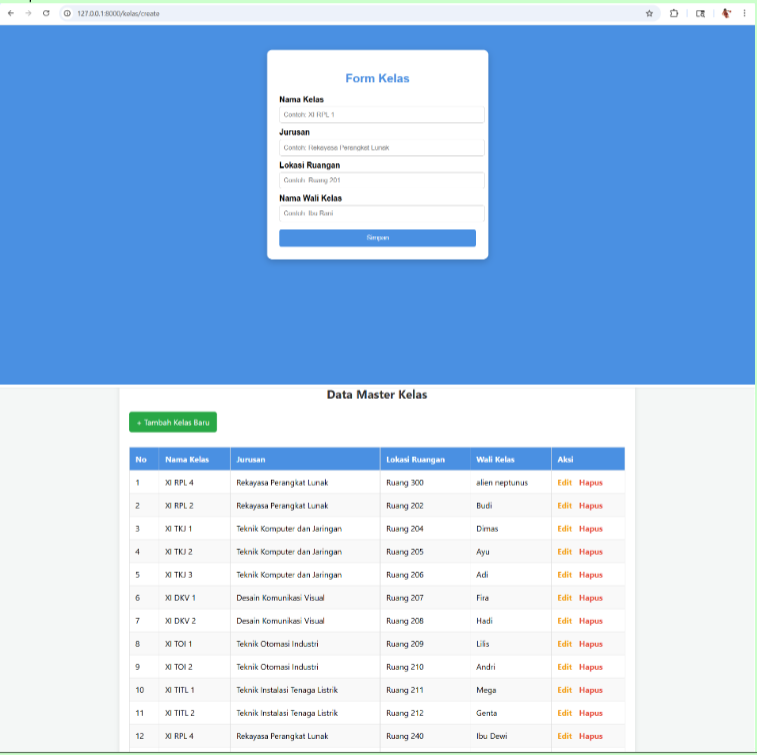Edit the XI RPL 4 row with alien neptunus
Screen dimensions: 757x755
click(564, 483)
